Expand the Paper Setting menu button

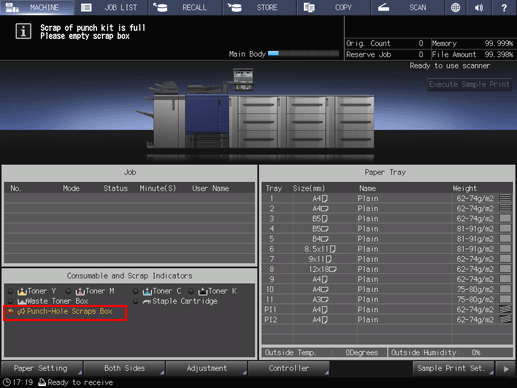tap(42, 369)
